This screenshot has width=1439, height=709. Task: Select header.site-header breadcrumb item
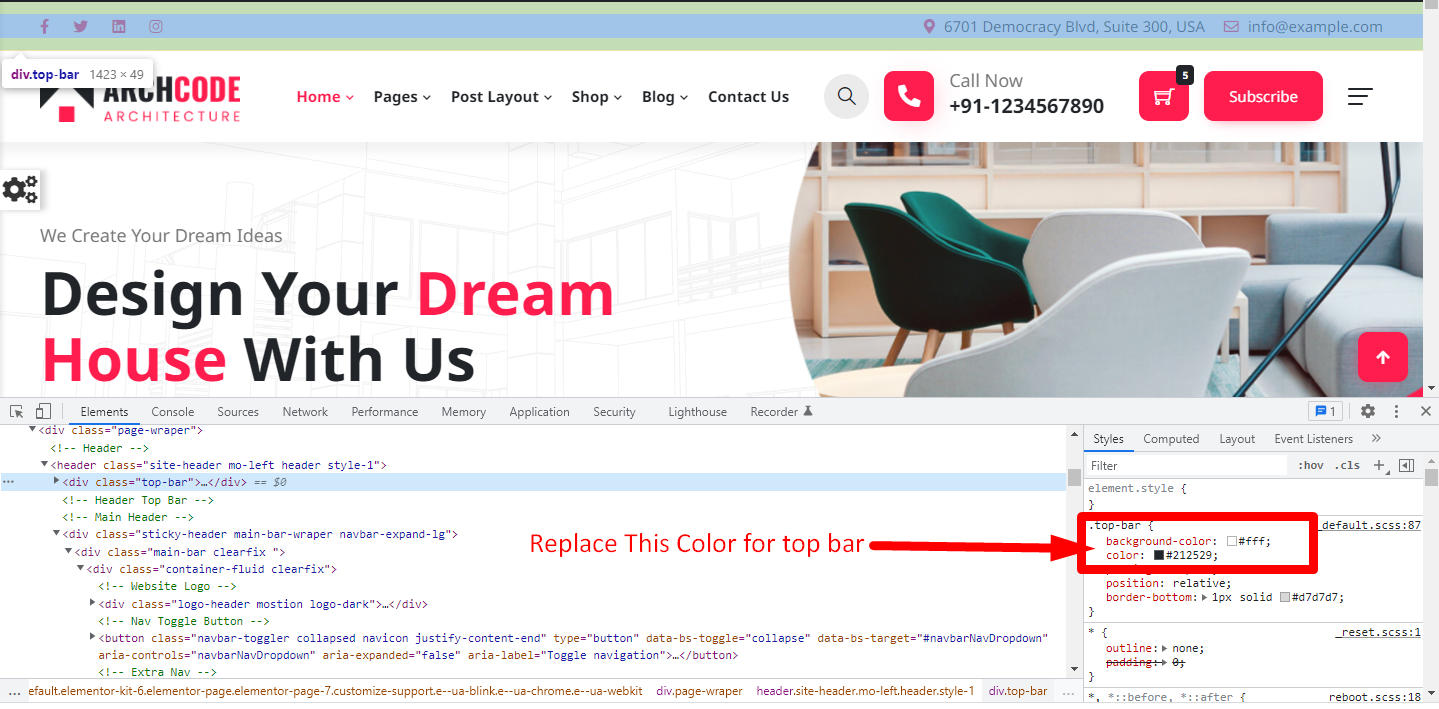point(865,691)
